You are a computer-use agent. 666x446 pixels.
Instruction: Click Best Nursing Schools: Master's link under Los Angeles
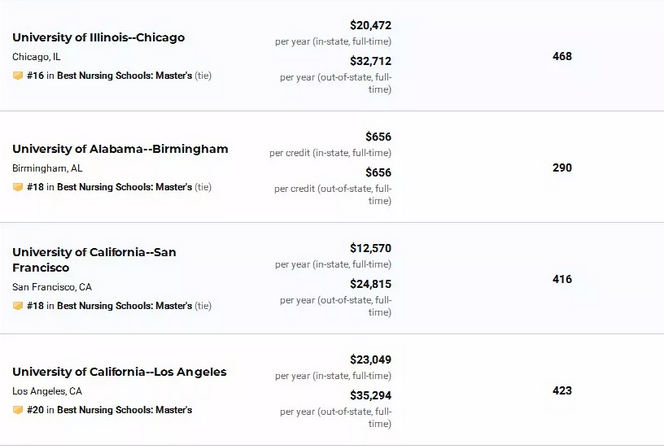tap(124, 410)
